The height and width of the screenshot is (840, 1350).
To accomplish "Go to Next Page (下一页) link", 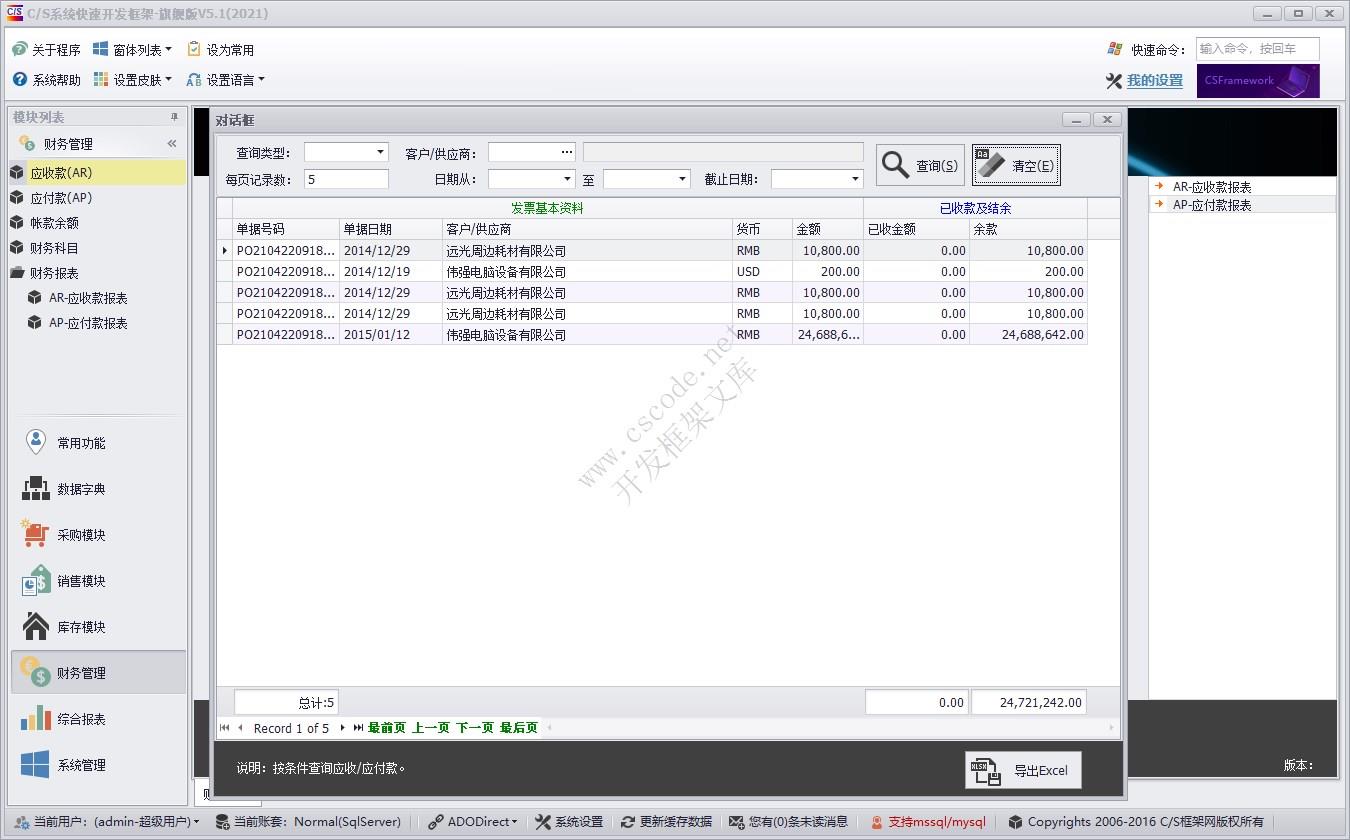I will pos(475,728).
